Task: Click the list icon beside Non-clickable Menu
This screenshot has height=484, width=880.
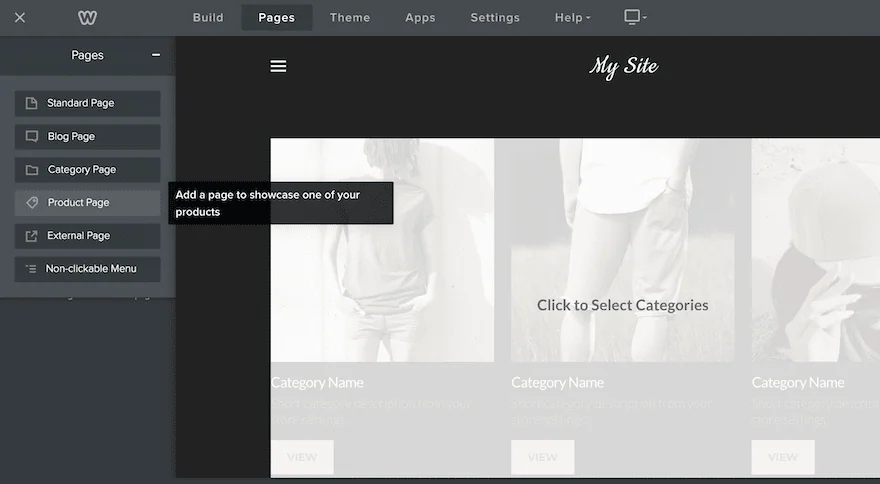Action: click(31, 269)
